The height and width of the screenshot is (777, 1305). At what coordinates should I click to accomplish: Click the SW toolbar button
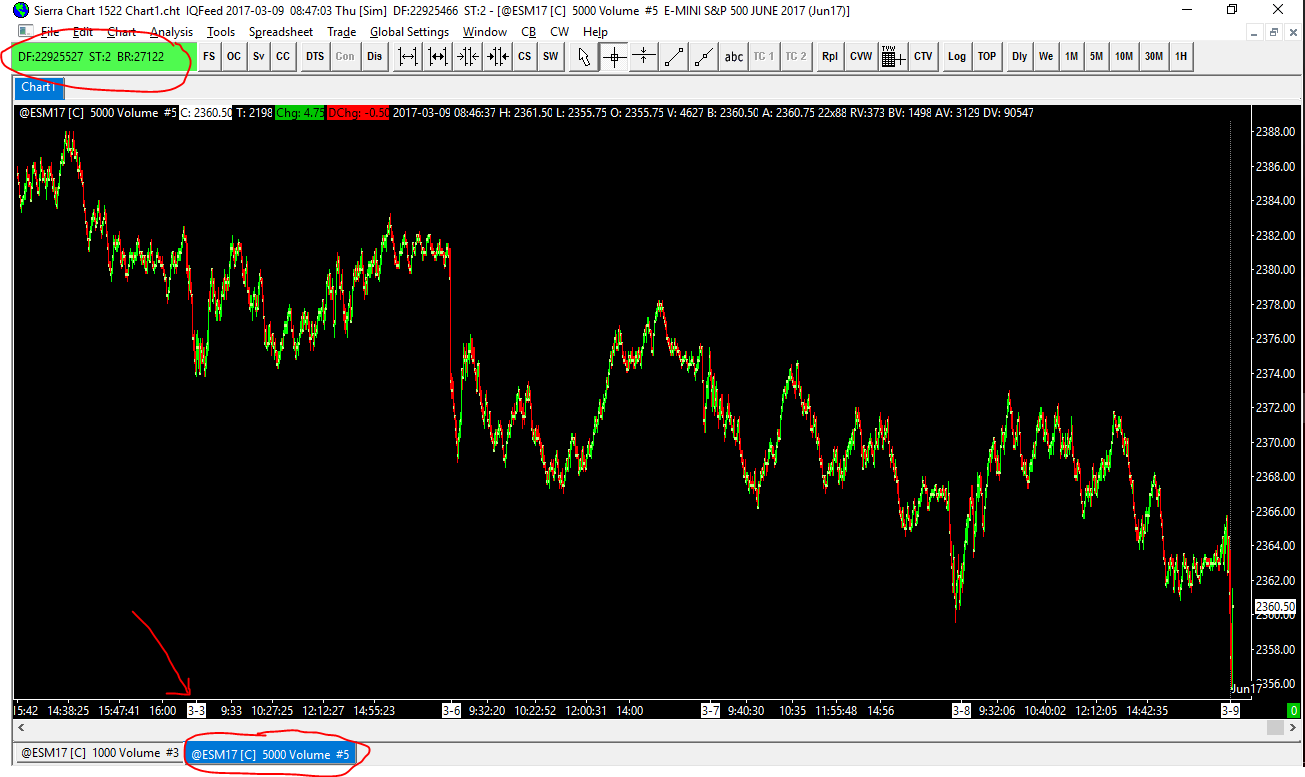[551, 57]
